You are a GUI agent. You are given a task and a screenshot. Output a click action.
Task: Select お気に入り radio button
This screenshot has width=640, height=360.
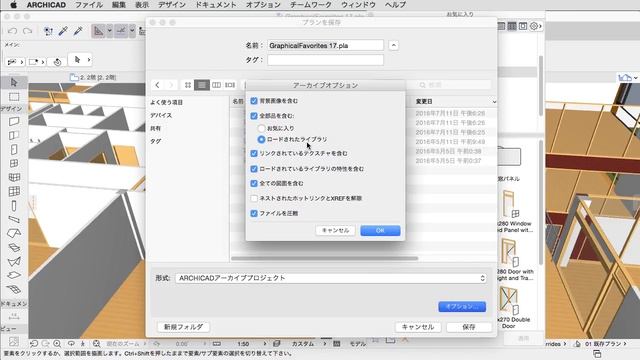pos(261,128)
